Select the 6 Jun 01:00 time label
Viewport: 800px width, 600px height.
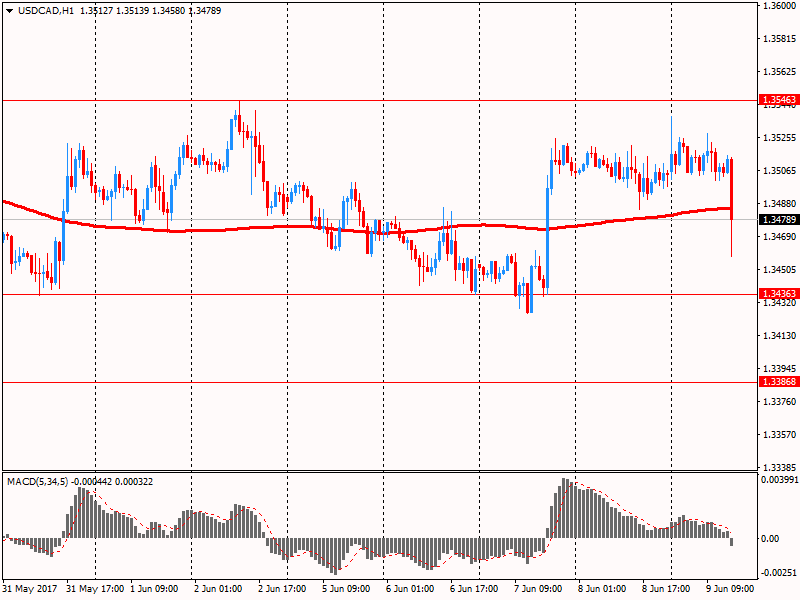tap(410, 589)
